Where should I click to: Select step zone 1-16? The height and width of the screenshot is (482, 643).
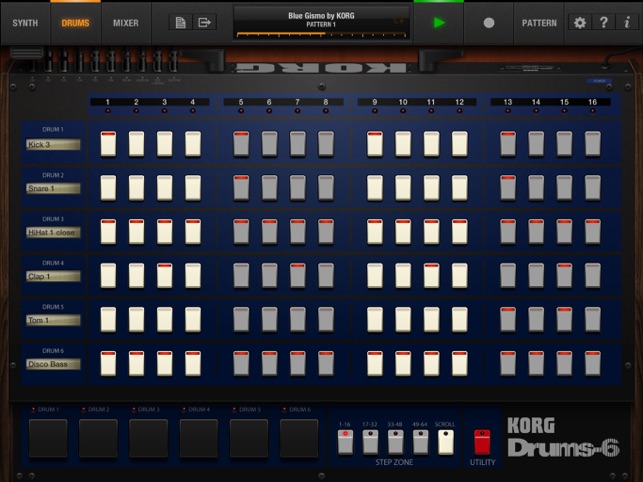pyautogui.click(x=345, y=442)
